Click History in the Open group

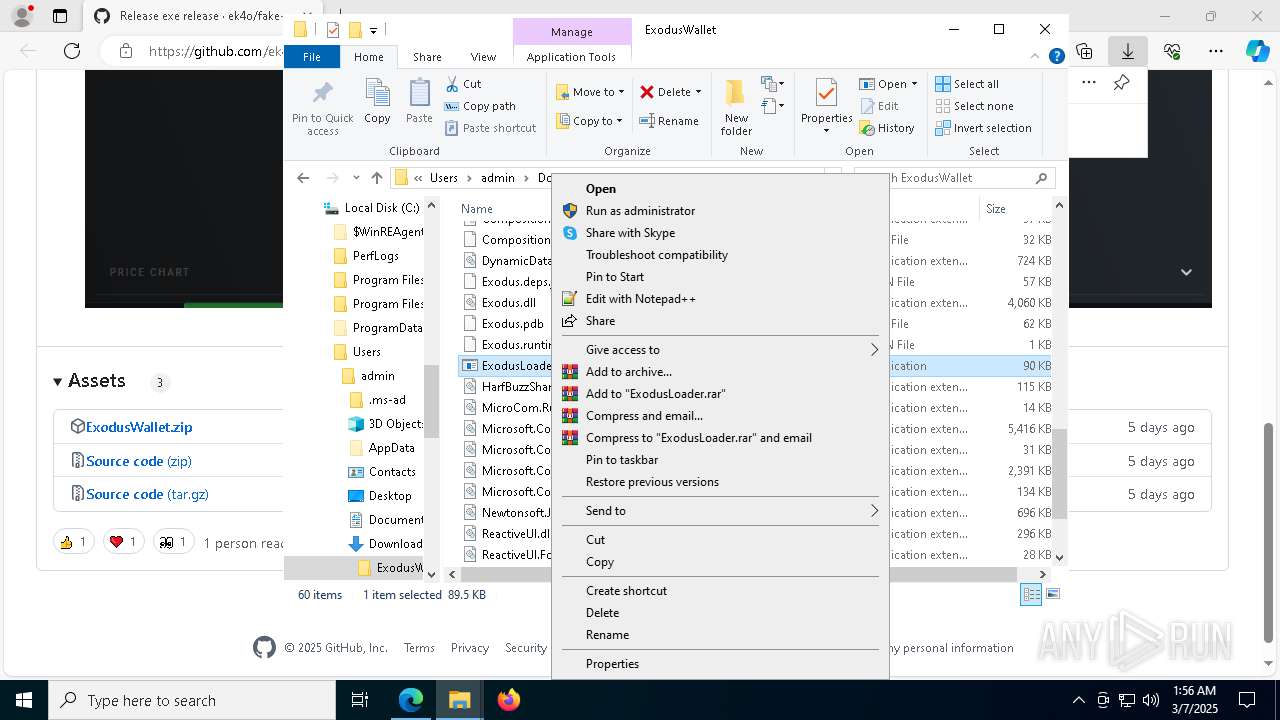[x=886, y=128]
